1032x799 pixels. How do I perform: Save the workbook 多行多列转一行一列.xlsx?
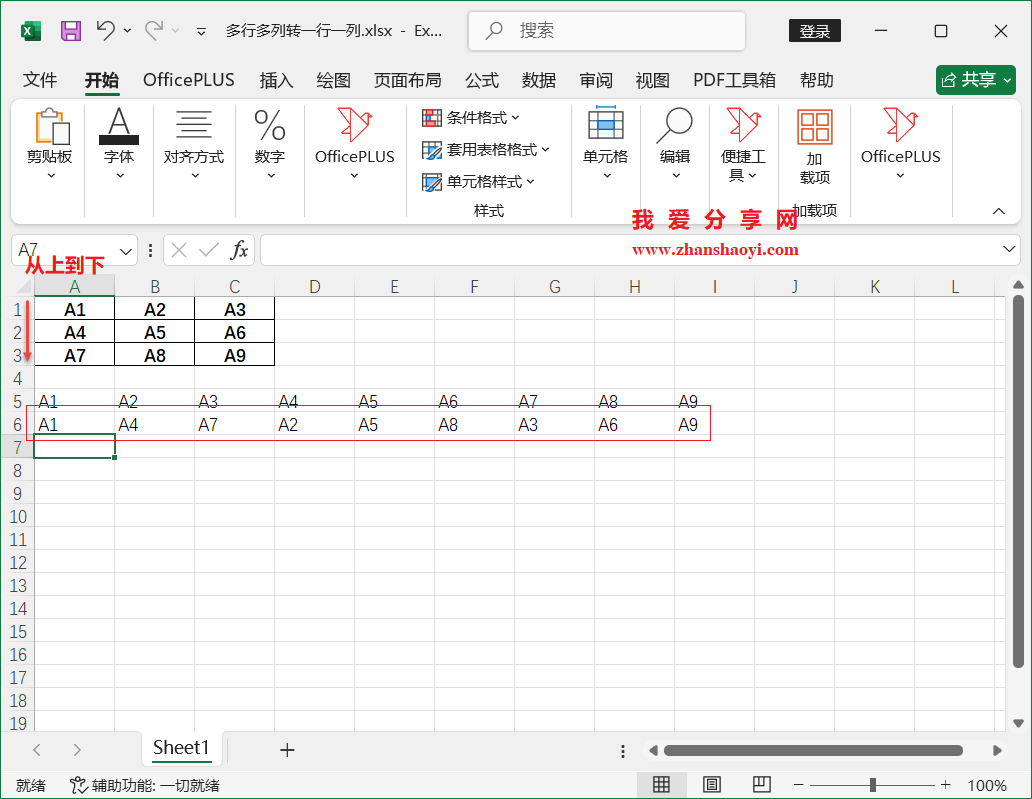tap(70, 31)
